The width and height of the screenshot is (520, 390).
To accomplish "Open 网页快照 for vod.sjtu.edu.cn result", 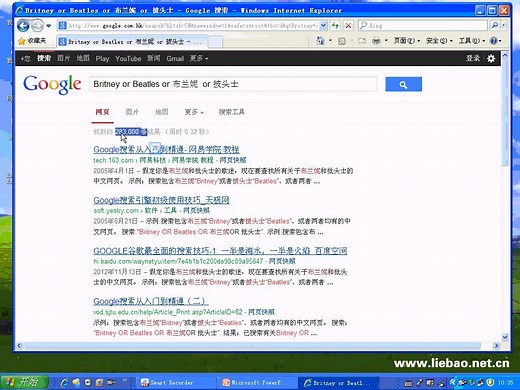I will point(262,312).
